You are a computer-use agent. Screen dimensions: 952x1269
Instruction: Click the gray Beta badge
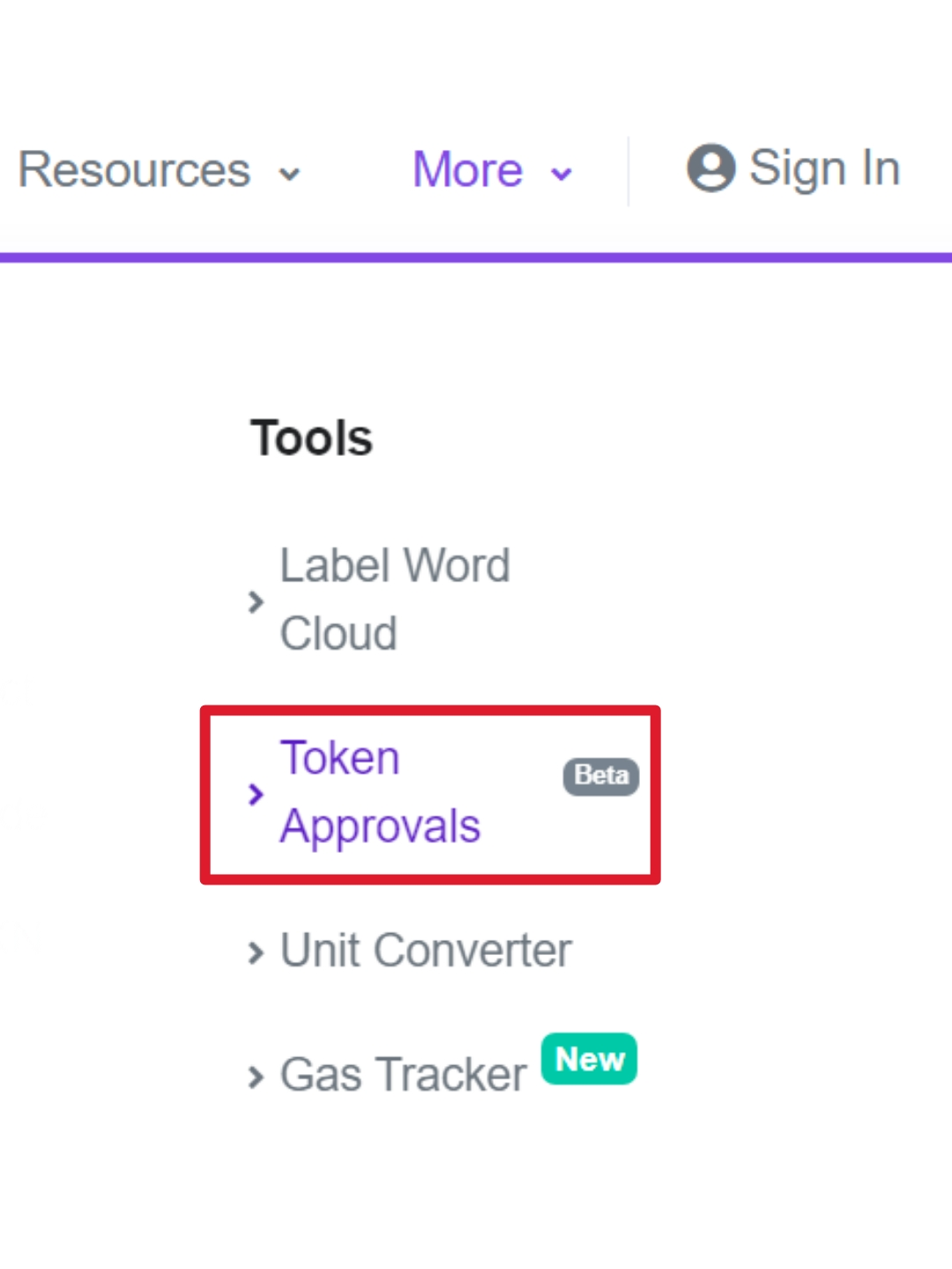[601, 776]
